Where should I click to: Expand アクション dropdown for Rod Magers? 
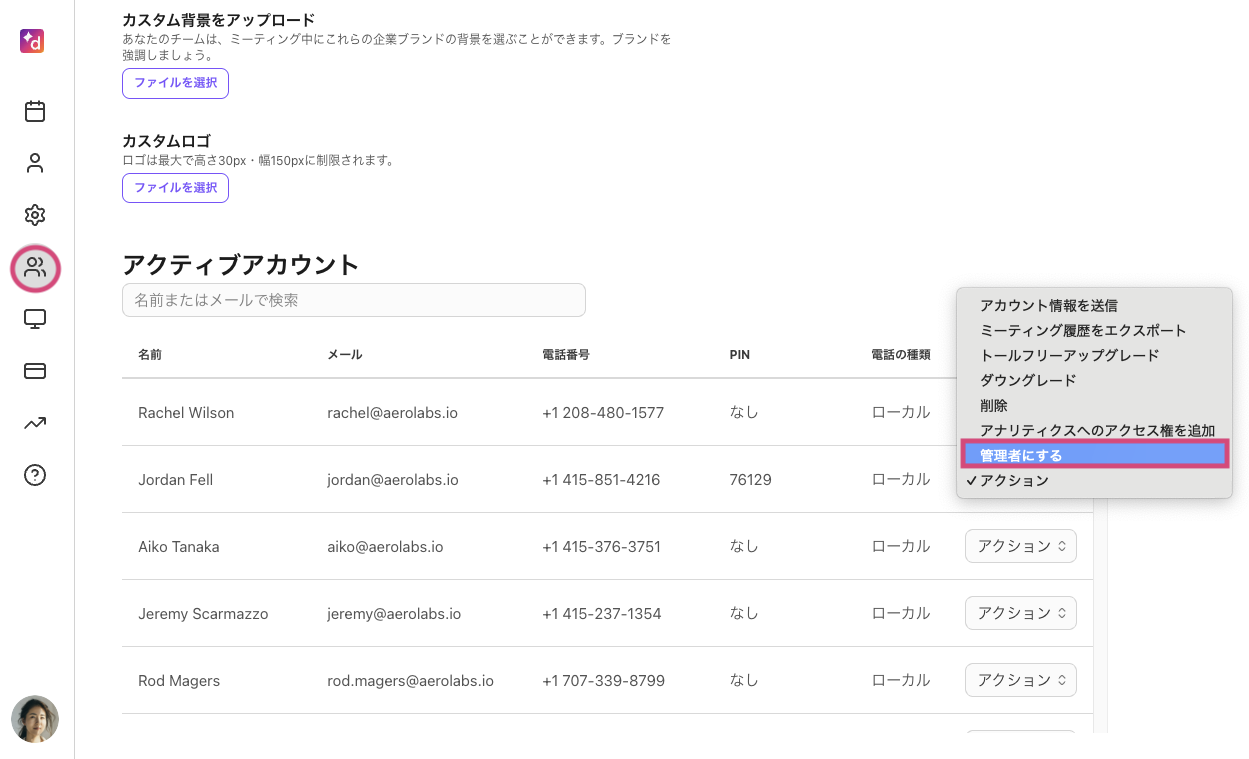pyautogui.click(x=1020, y=680)
